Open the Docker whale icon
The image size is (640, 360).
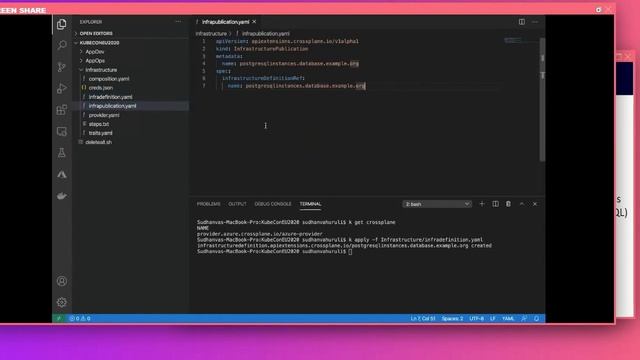pyautogui.click(x=62, y=196)
